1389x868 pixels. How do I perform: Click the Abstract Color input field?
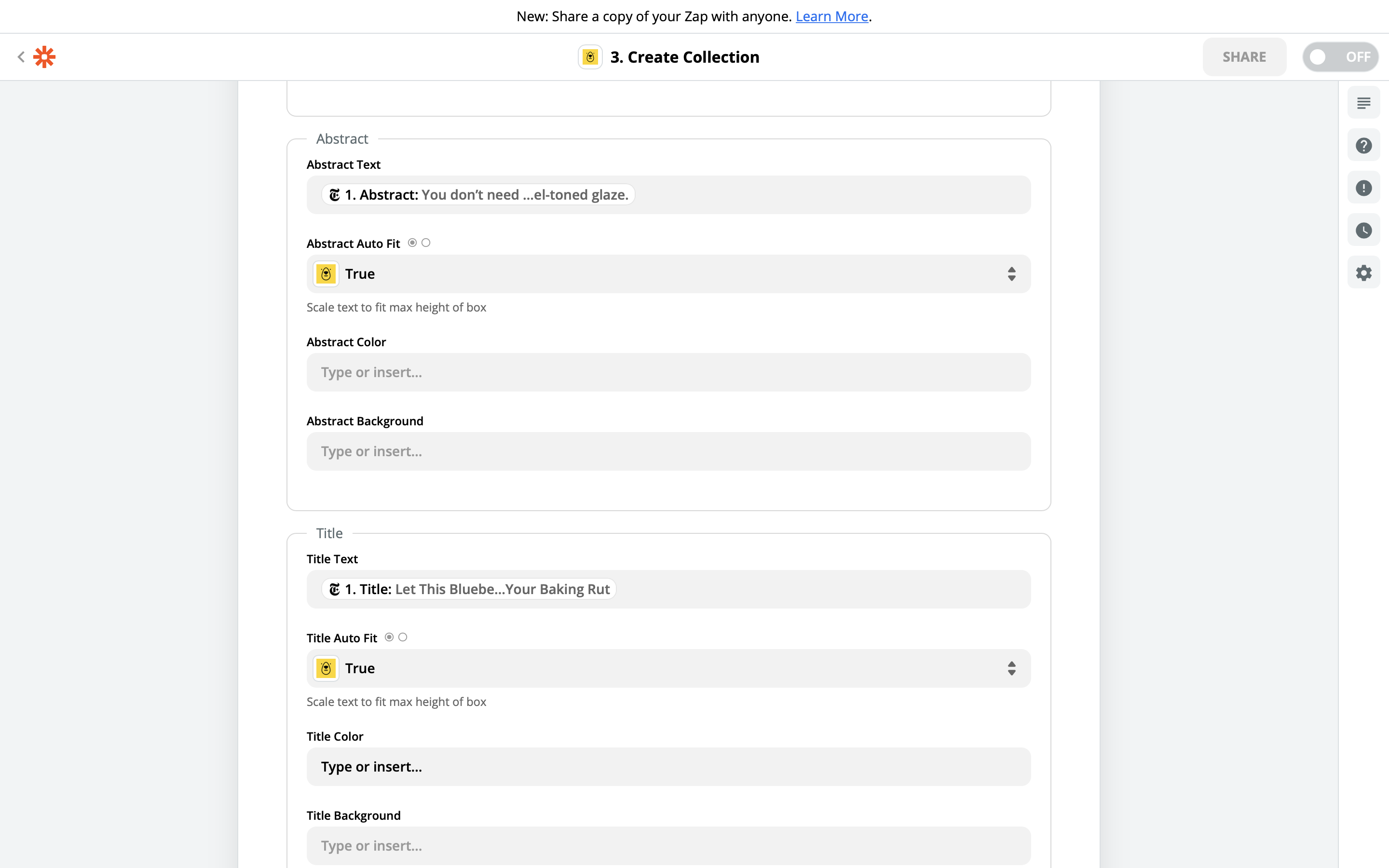tap(668, 372)
